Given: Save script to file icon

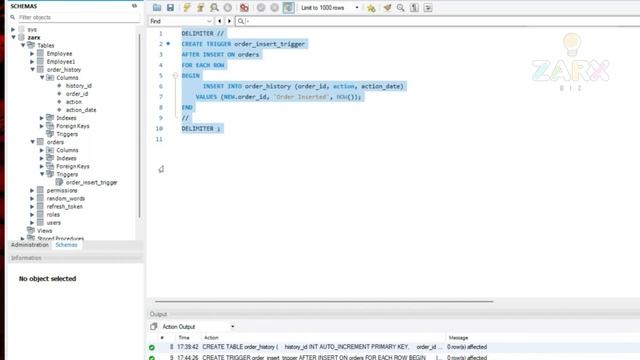Looking at the screenshot, I should (170, 7).
